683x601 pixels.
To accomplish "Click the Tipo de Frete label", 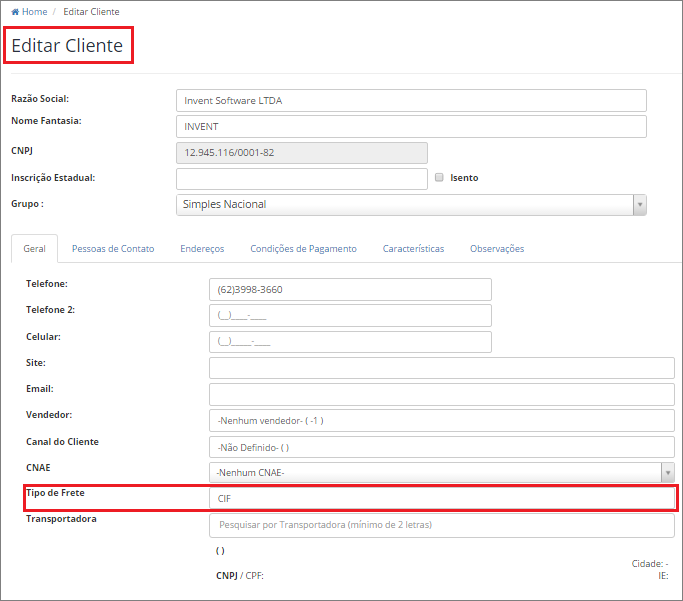I will click(55, 493).
